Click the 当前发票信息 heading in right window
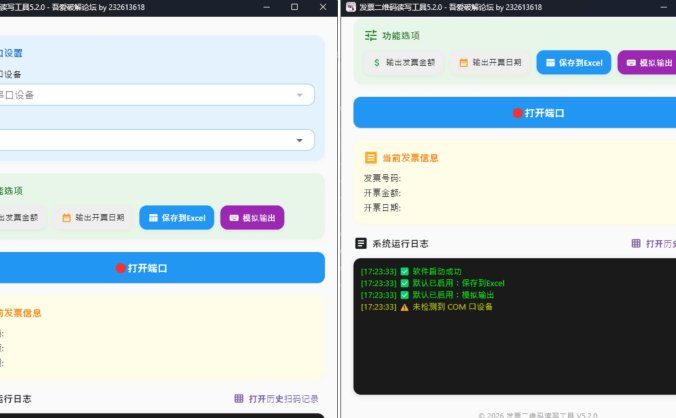The height and width of the screenshot is (418, 676). coord(410,158)
